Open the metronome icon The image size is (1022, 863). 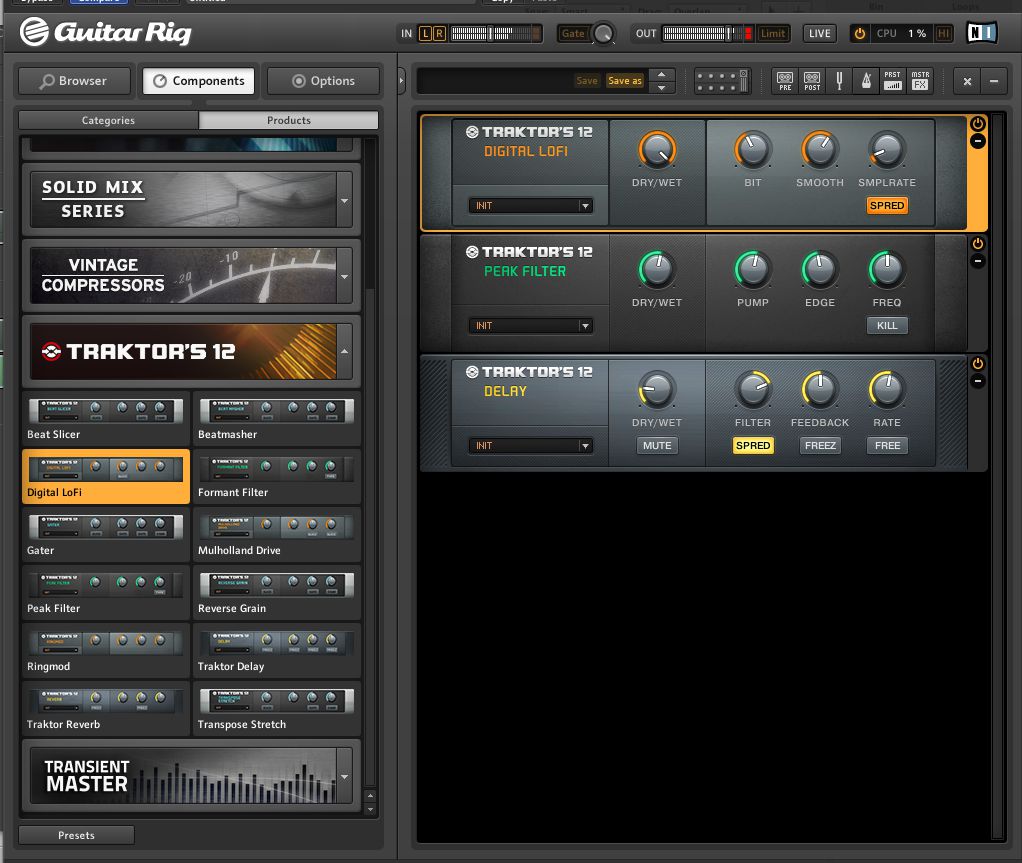click(x=866, y=81)
